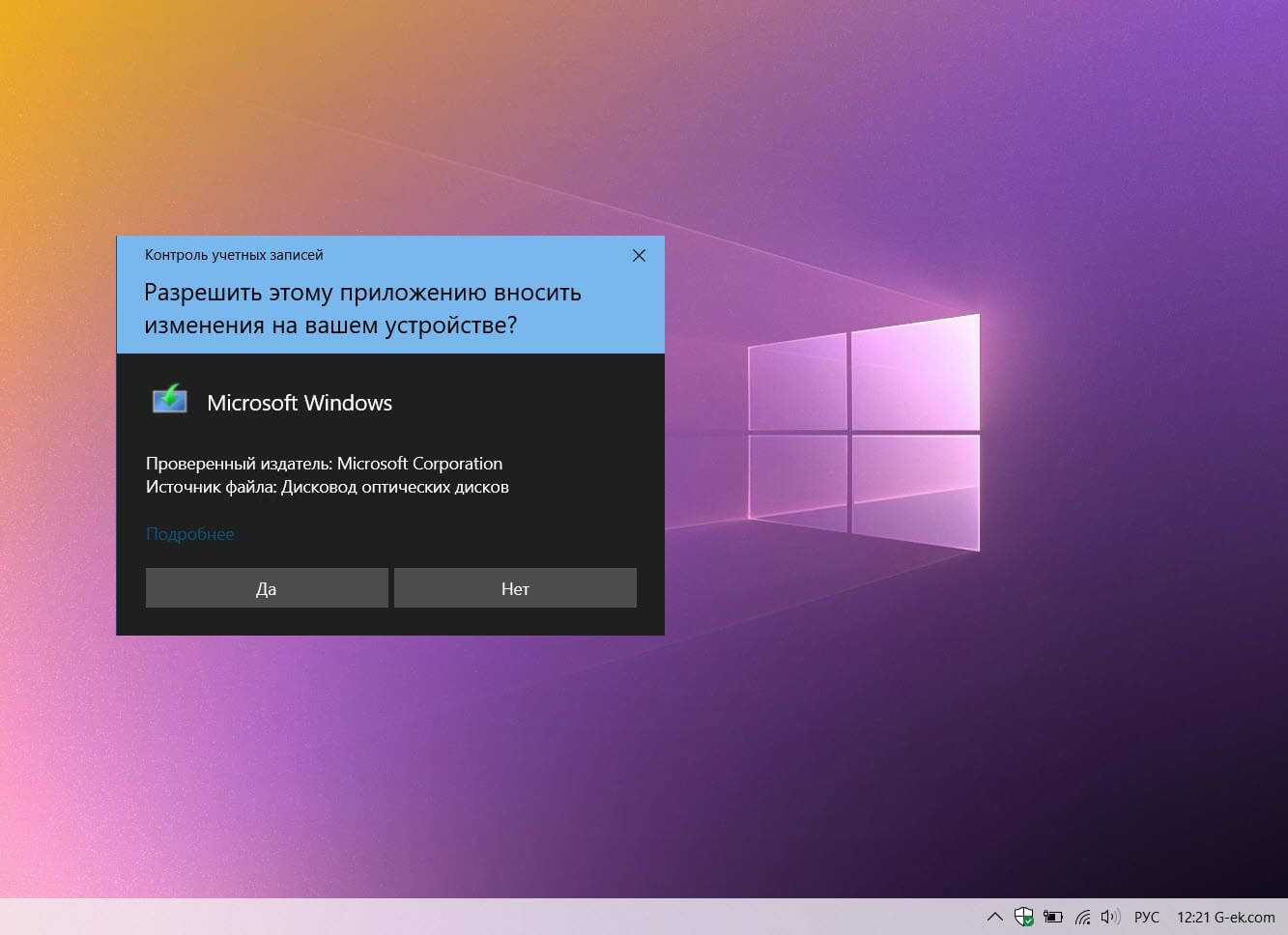Select the Проверенный издатель Microsoft Corporation line

324,464
